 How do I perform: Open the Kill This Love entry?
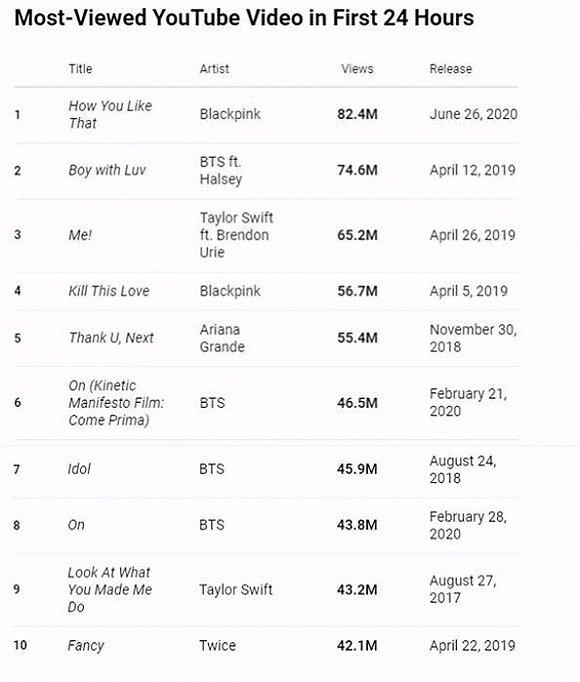109,291
